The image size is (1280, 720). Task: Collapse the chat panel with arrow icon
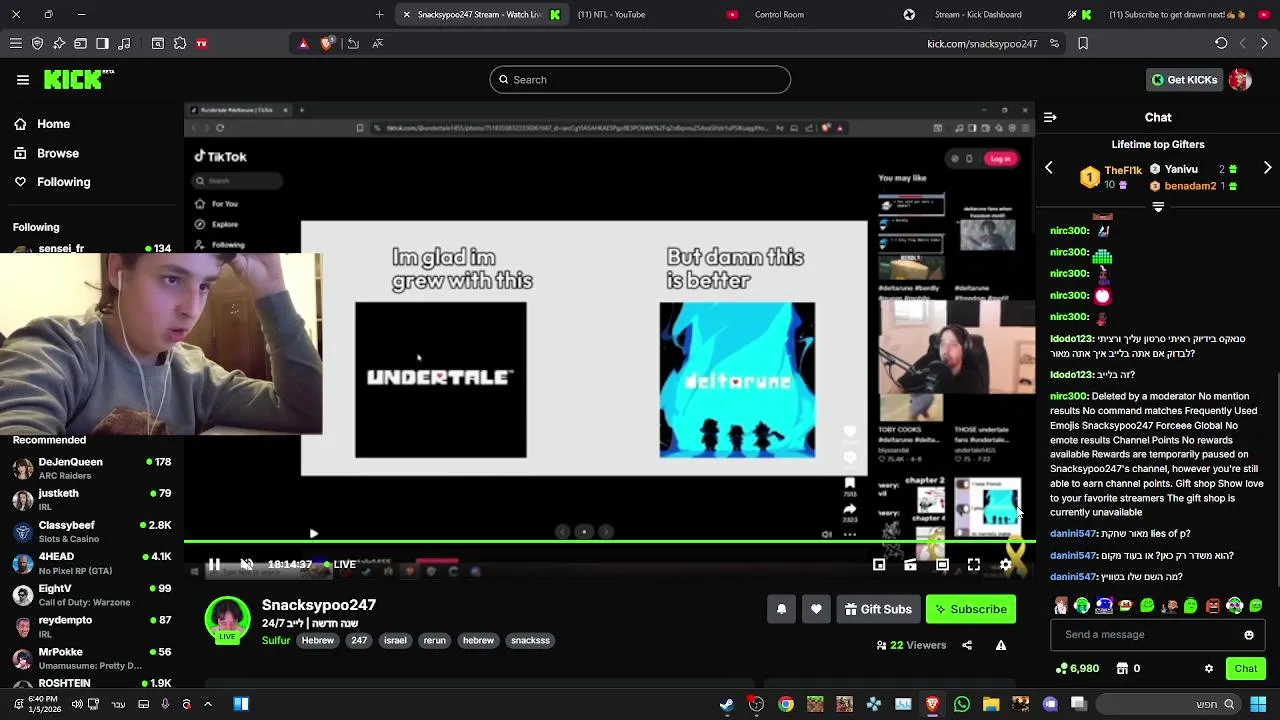coord(1050,117)
